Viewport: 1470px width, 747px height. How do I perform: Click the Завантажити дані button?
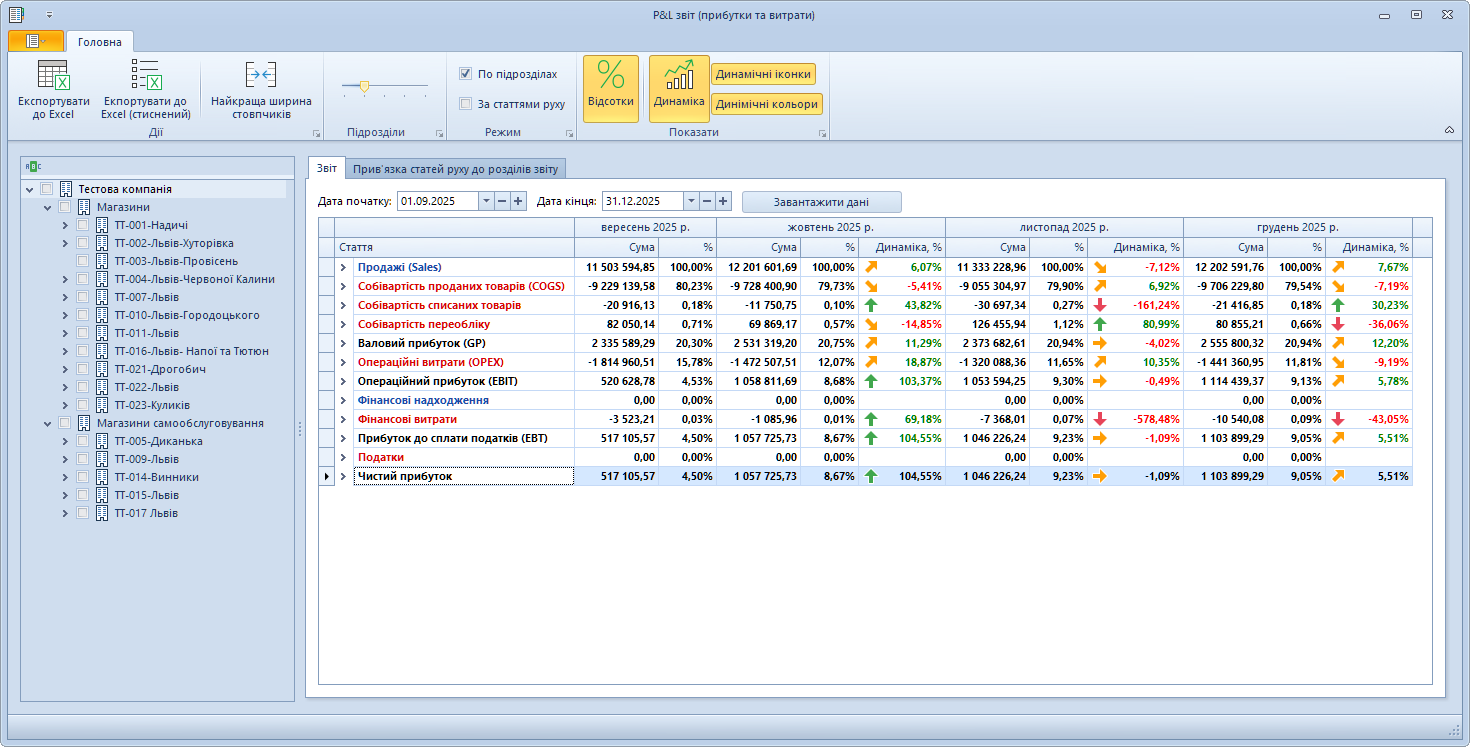pyautogui.click(x=821, y=201)
